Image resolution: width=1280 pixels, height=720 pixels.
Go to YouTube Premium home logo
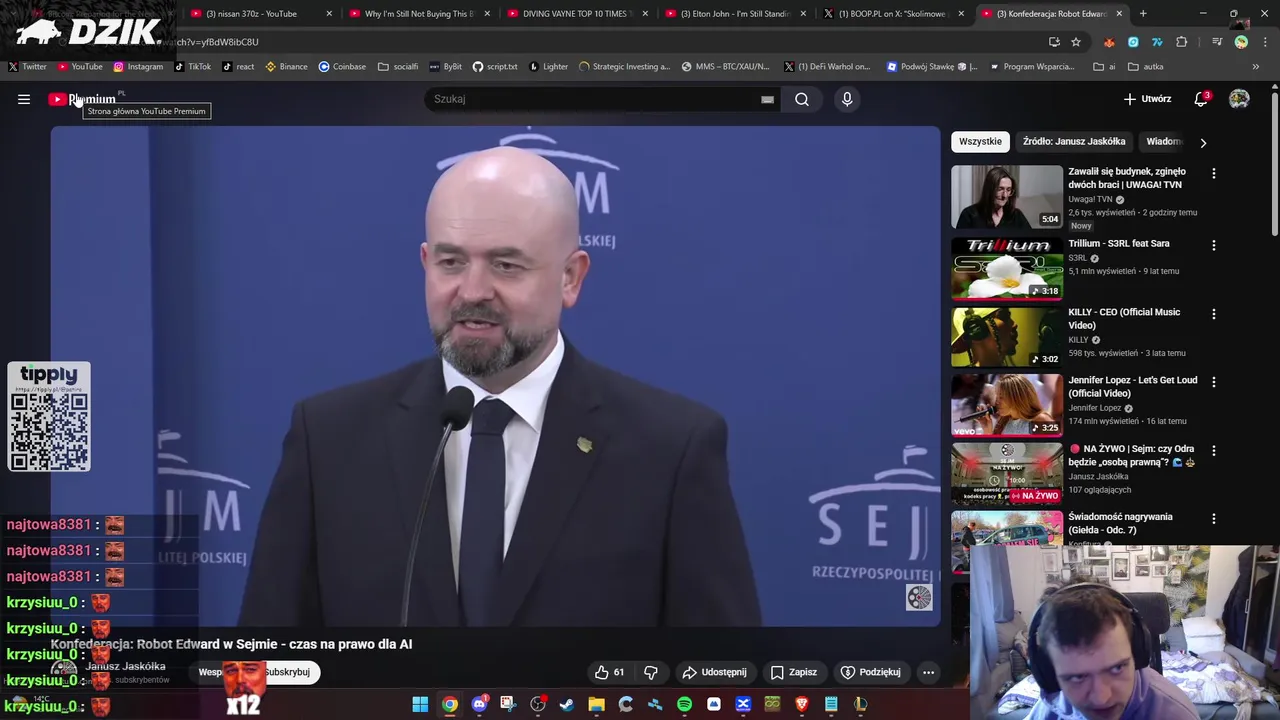82,99
